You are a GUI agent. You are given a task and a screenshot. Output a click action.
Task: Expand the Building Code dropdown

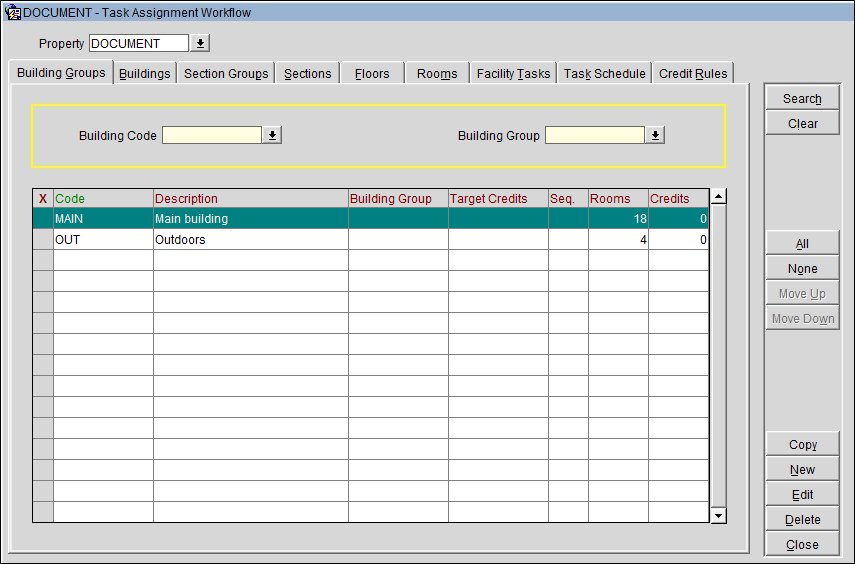pos(272,135)
